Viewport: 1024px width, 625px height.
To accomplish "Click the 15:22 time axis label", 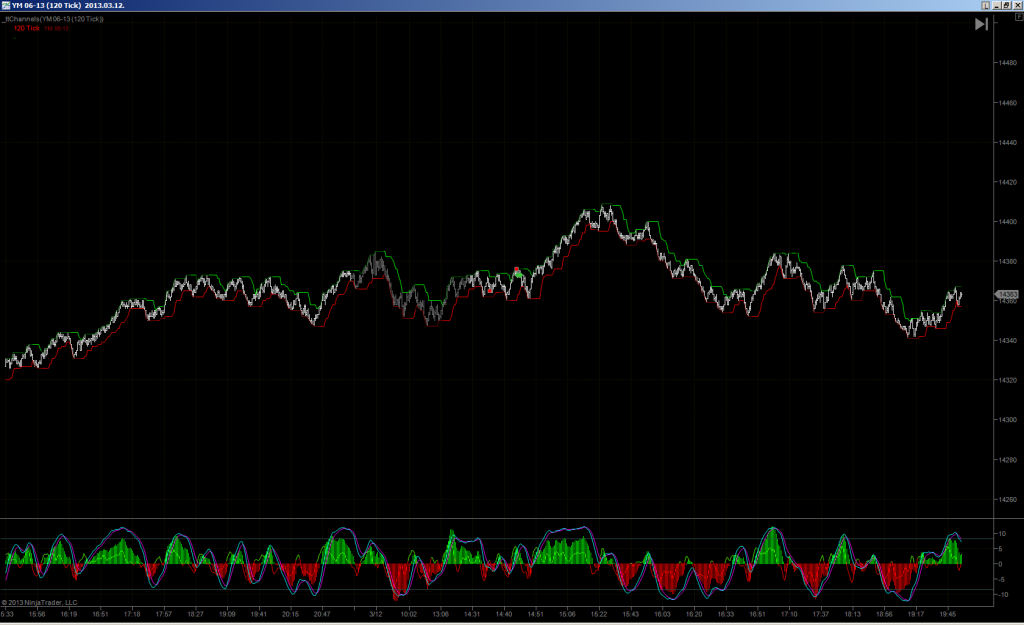I will [x=599, y=614].
